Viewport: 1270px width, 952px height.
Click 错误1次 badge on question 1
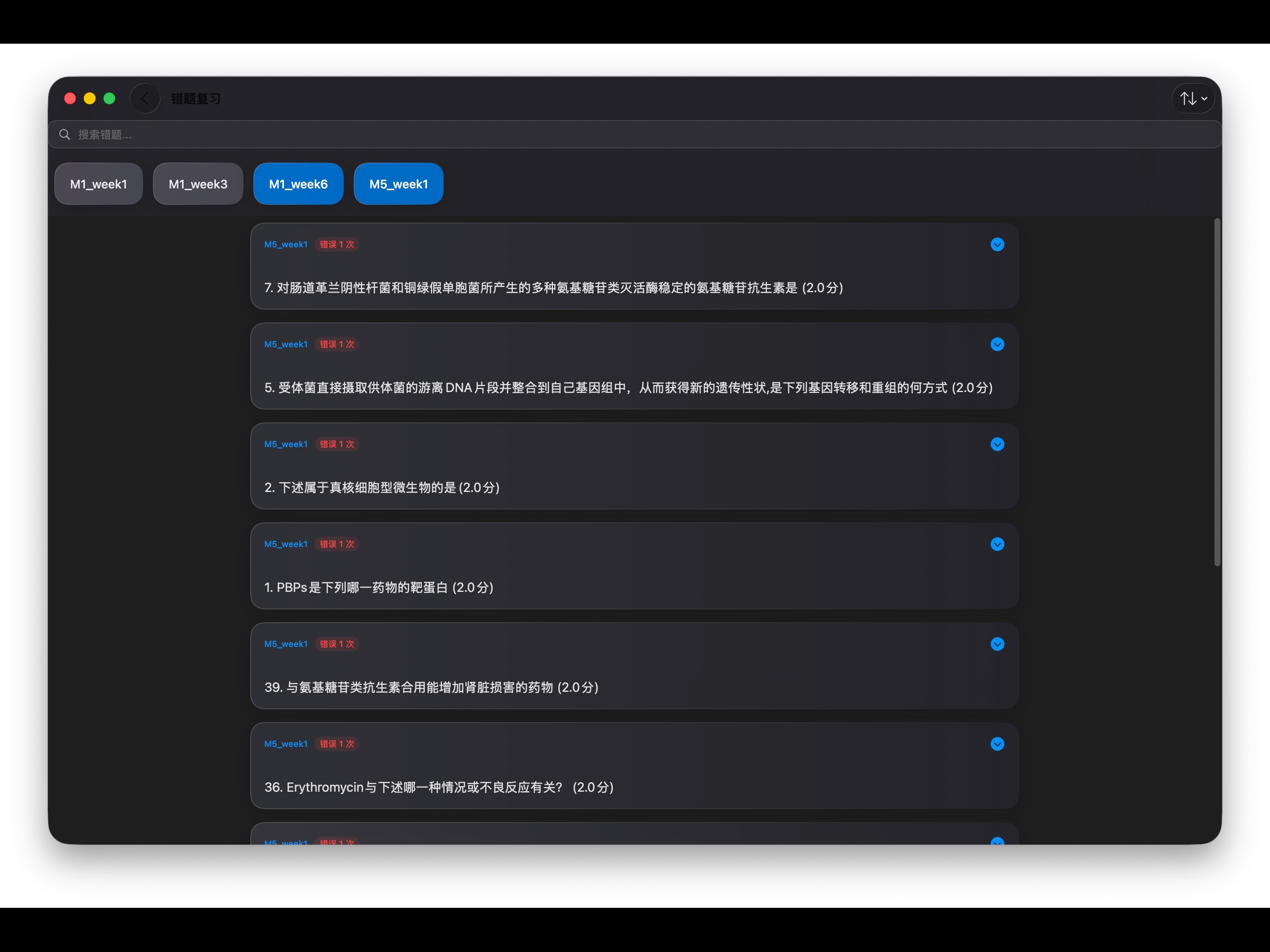(x=337, y=544)
